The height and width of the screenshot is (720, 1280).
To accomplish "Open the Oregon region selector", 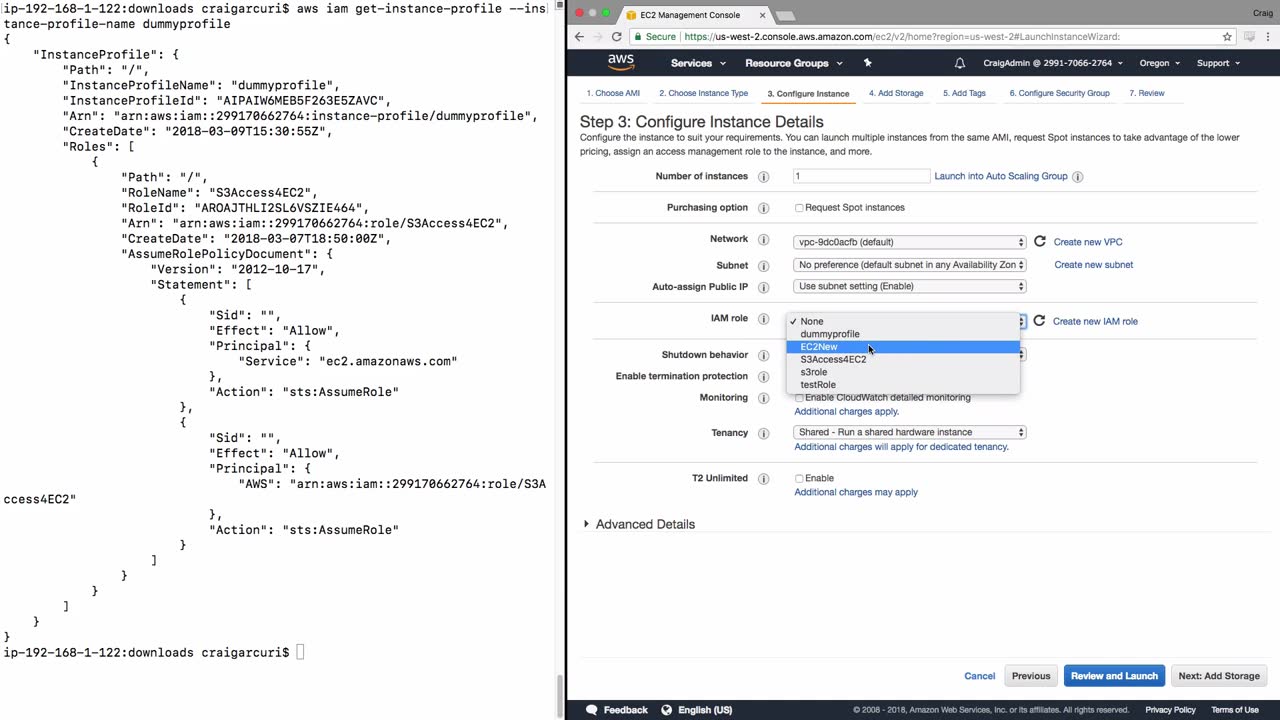I will (1160, 63).
